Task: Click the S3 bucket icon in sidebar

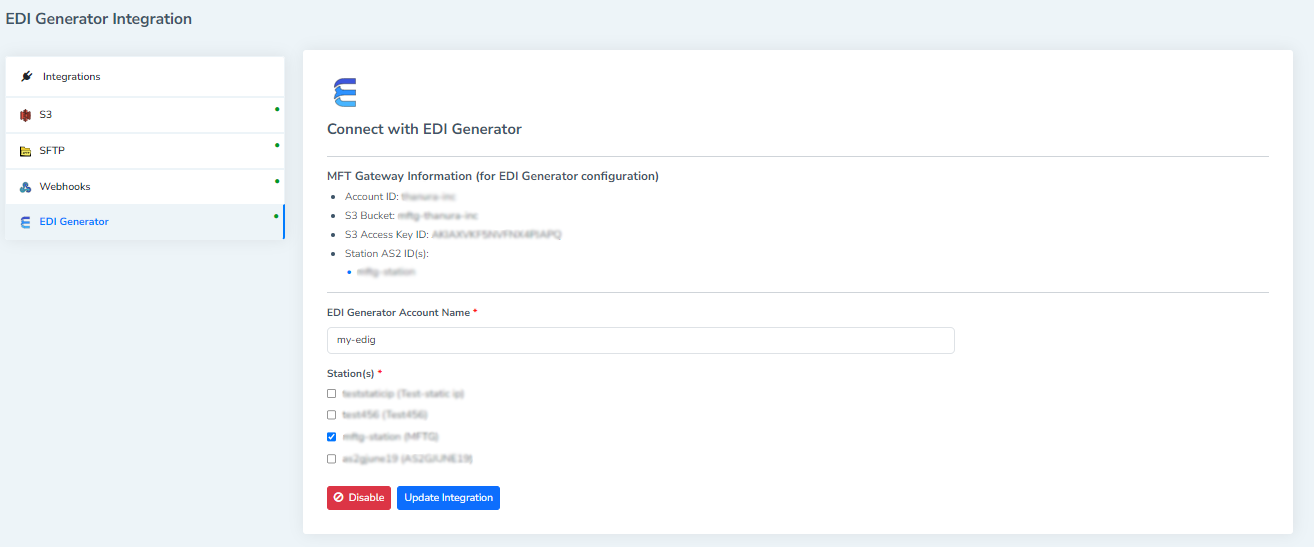Action: coord(26,115)
